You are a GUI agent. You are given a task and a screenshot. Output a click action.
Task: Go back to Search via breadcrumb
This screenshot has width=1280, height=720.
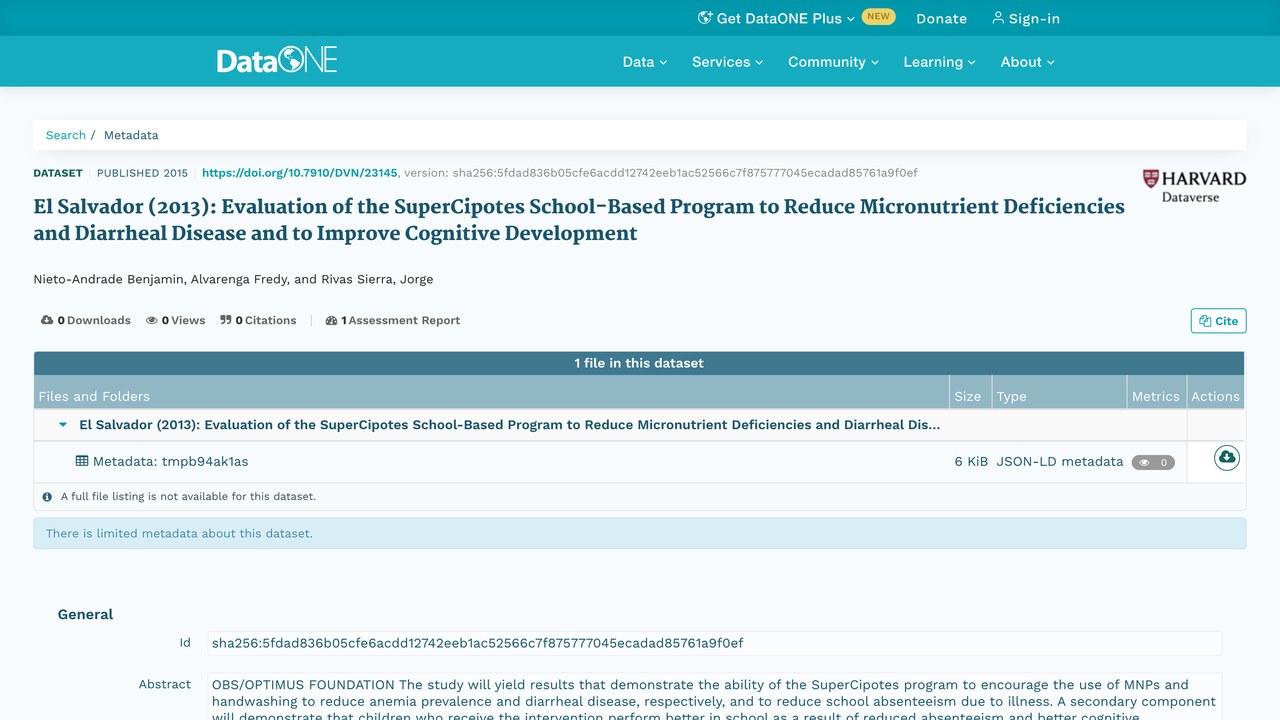66,135
